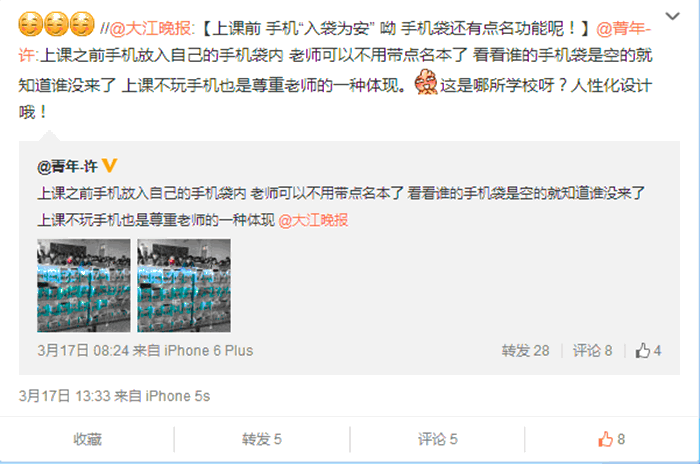
Task: Click the third smiling emoji icon
Action: (x=82, y=24)
